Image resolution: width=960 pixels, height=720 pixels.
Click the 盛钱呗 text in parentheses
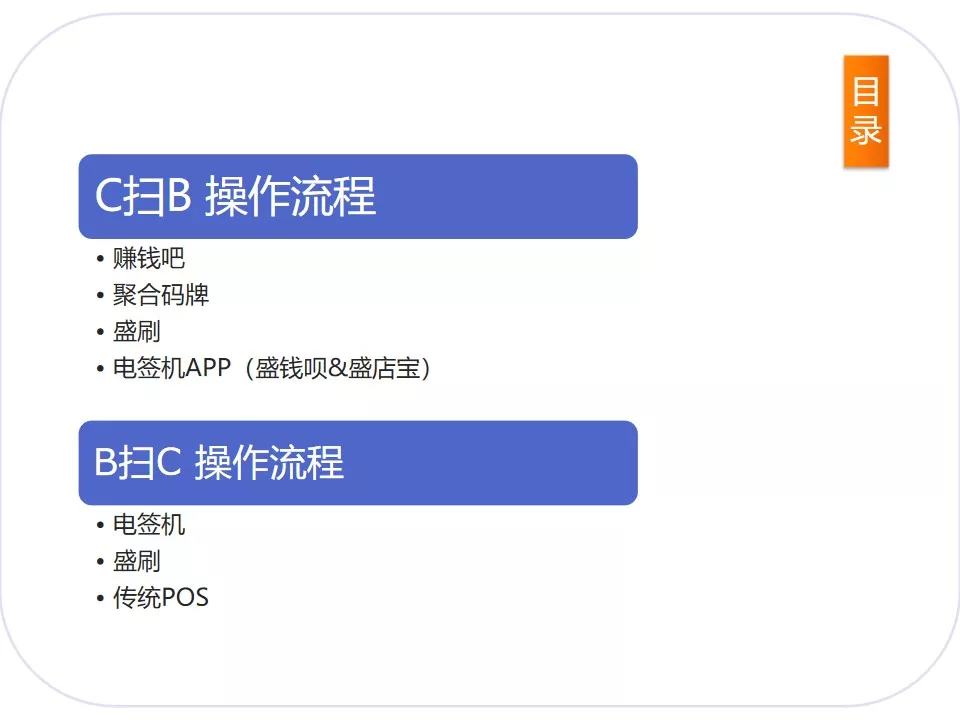[291, 368]
